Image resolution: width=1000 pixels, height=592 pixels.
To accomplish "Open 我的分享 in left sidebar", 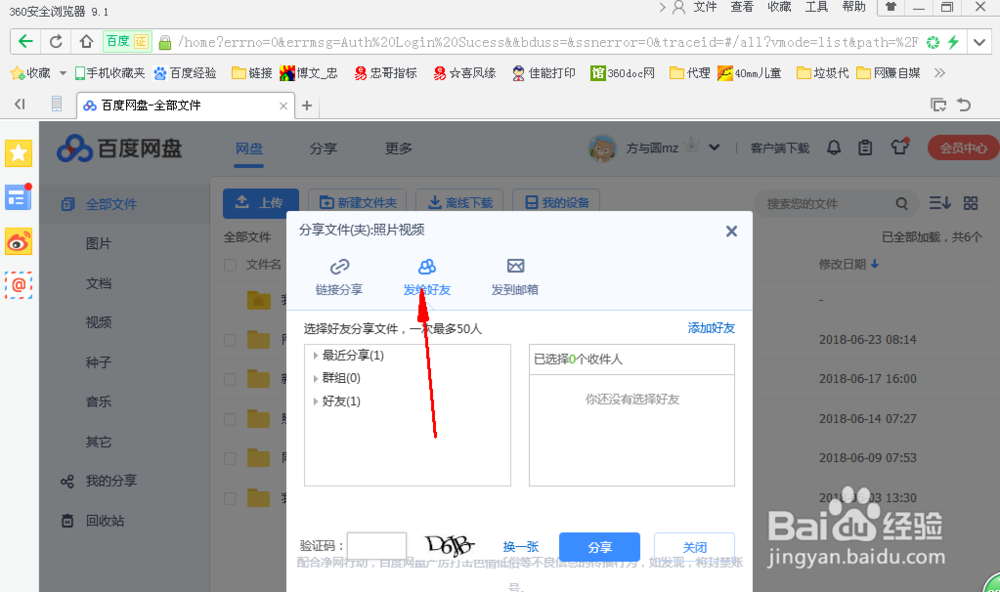I will tap(111, 481).
